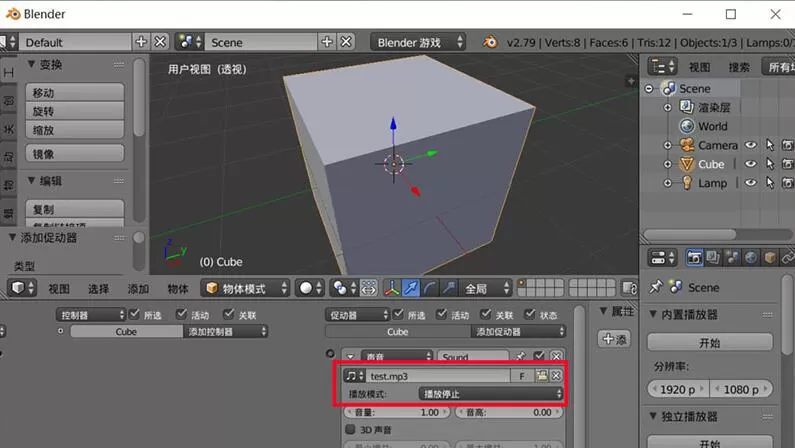
Task: Click the pin icon beside Scene
Action: click(656, 287)
